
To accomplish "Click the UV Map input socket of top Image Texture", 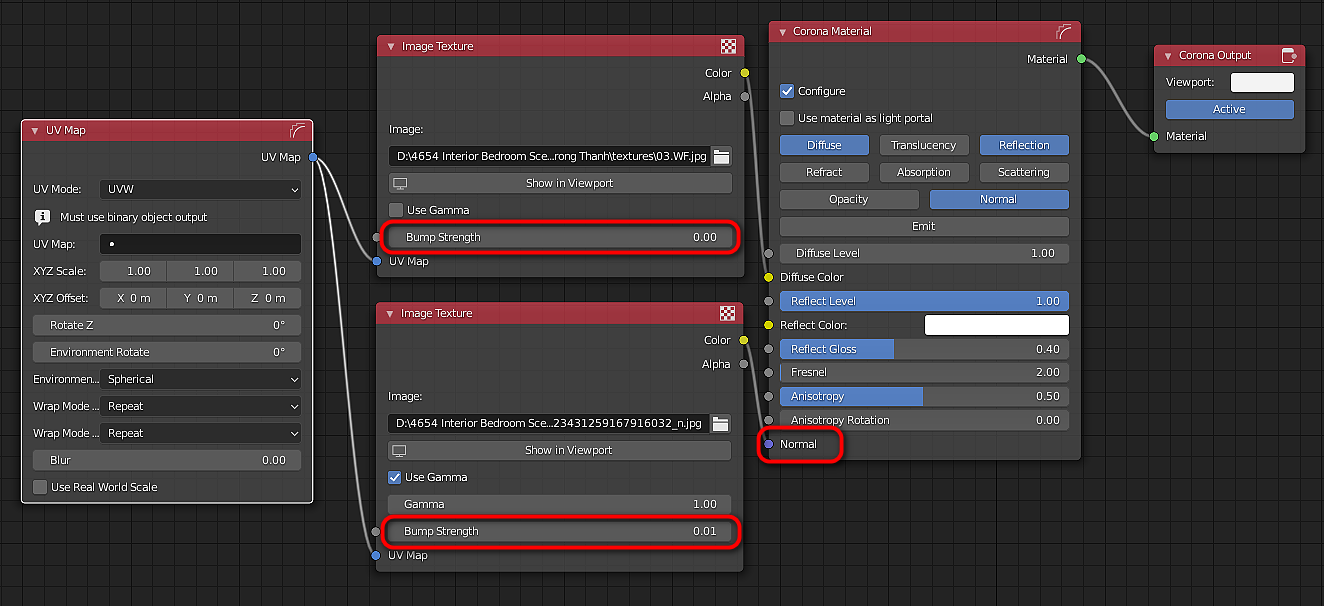I will coord(376,261).
